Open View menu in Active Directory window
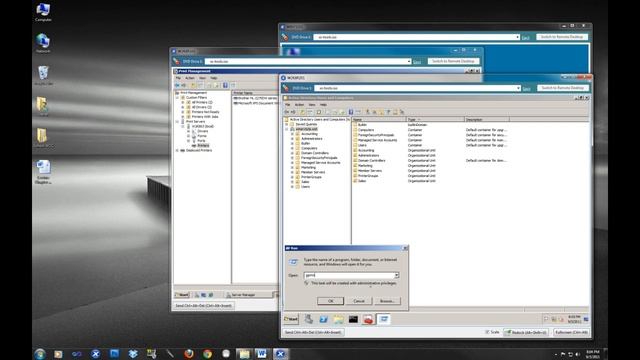 [x=312, y=105]
